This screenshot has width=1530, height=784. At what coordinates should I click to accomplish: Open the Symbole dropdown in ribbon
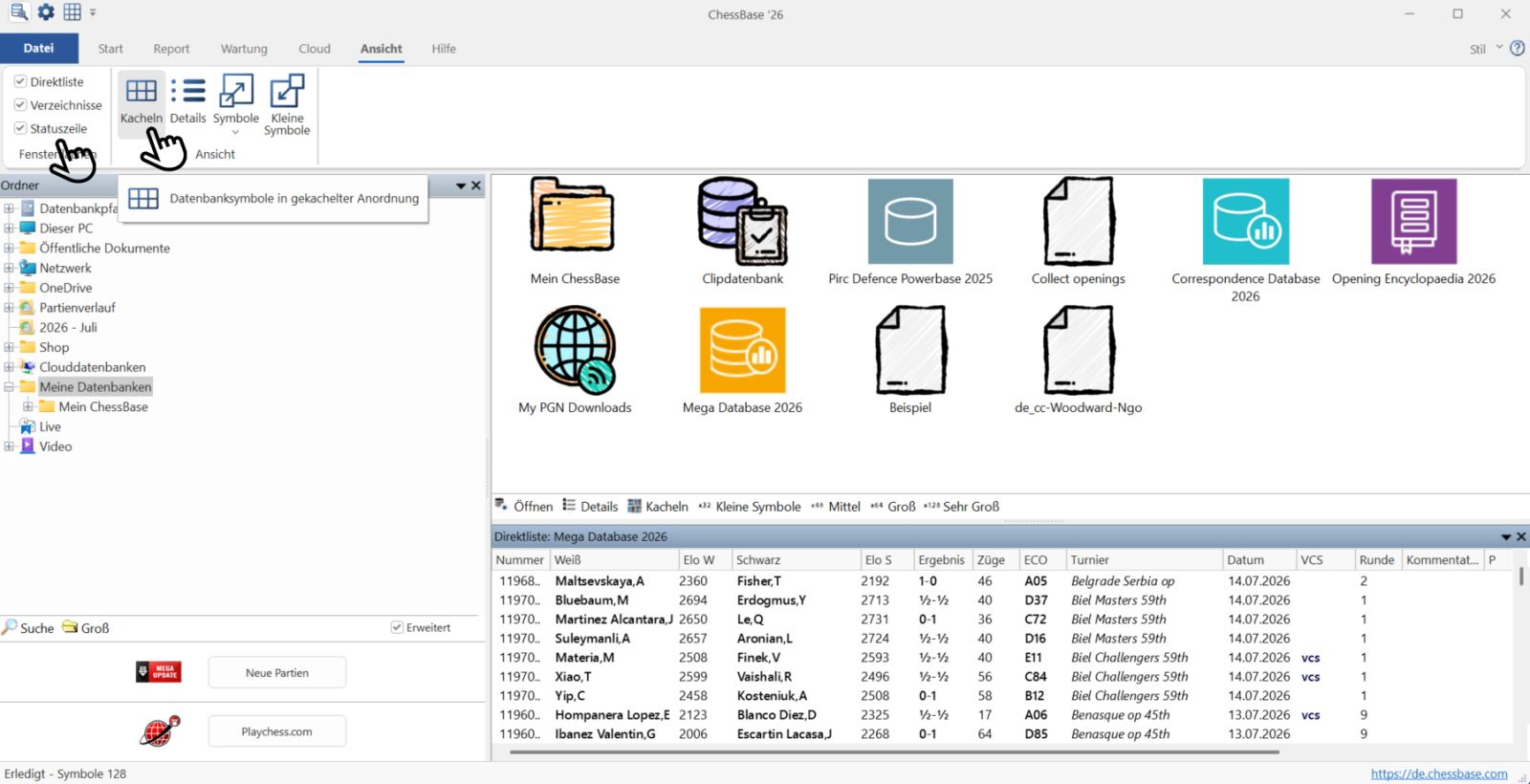tap(235, 105)
